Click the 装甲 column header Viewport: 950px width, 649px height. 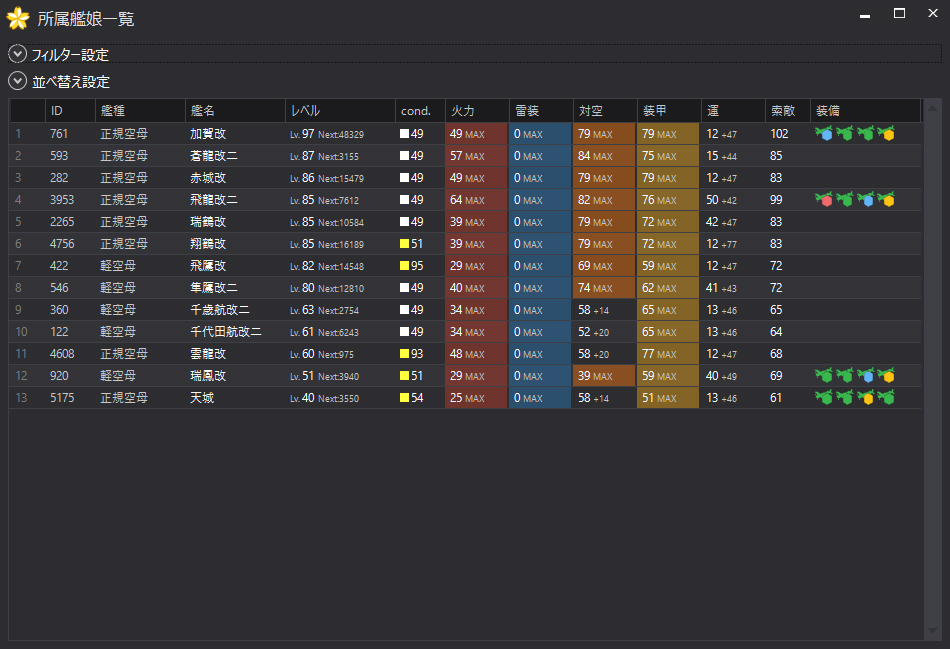tap(669, 111)
